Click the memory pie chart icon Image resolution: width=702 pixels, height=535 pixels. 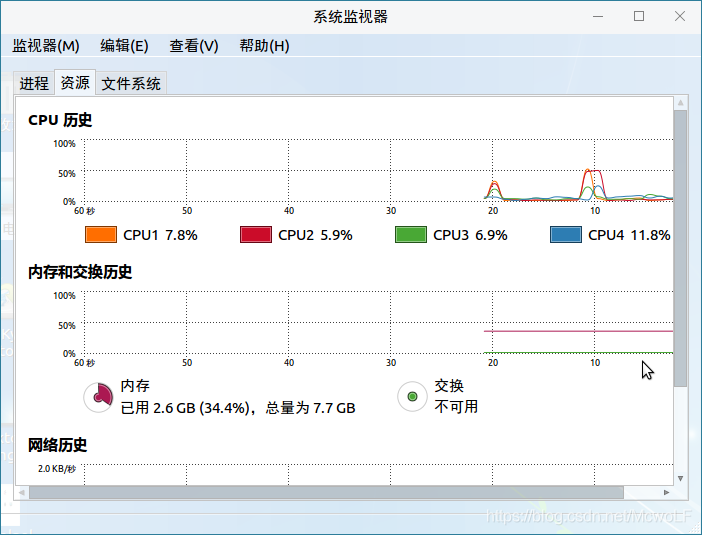click(98, 397)
